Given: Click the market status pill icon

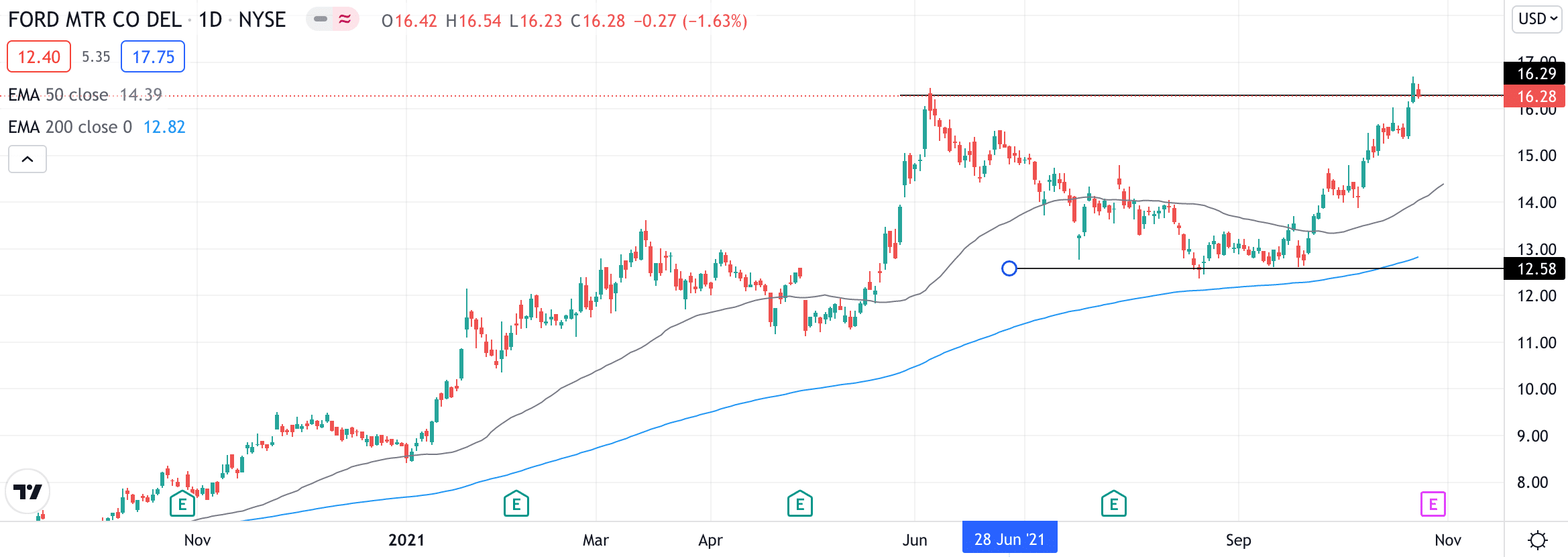Looking at the screenshot, I should click(321, 19).
